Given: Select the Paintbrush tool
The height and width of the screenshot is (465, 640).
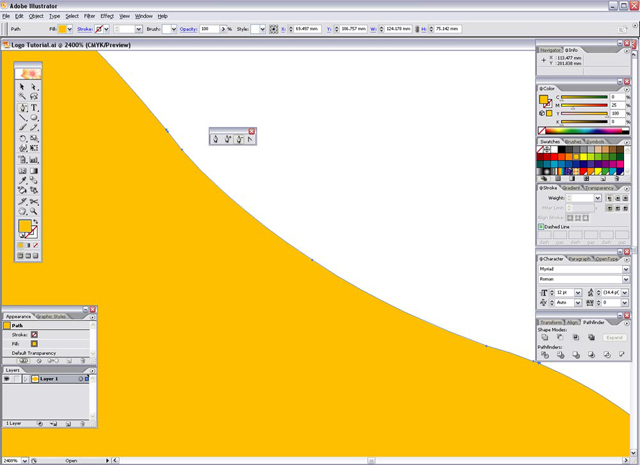Looking at the screenshot, I should pyautogui.click(x=22, y=127).
